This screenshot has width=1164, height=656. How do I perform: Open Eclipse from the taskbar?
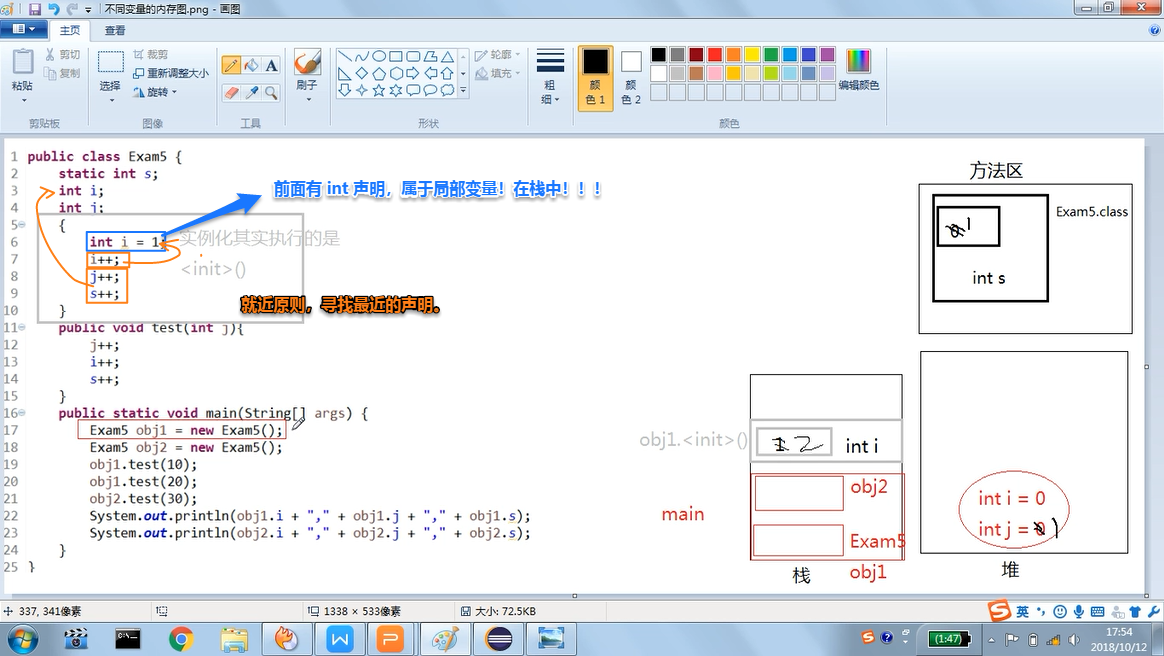point(498,638)
